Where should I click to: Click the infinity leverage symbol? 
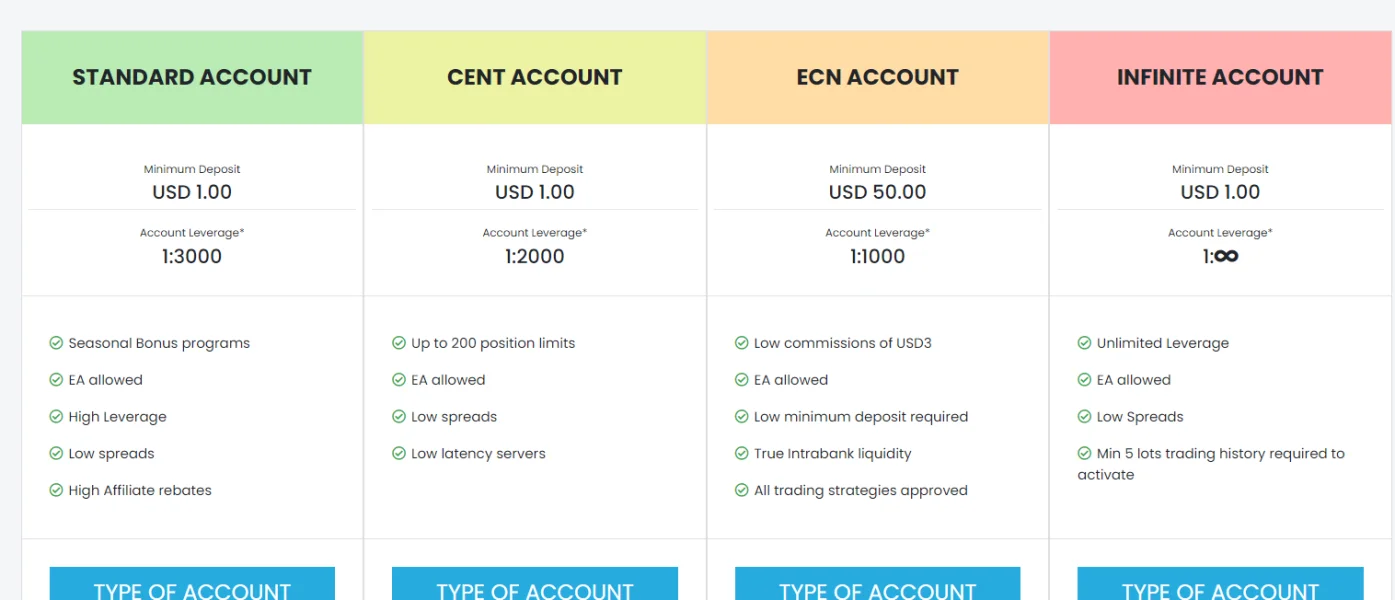click(1226, 256)
